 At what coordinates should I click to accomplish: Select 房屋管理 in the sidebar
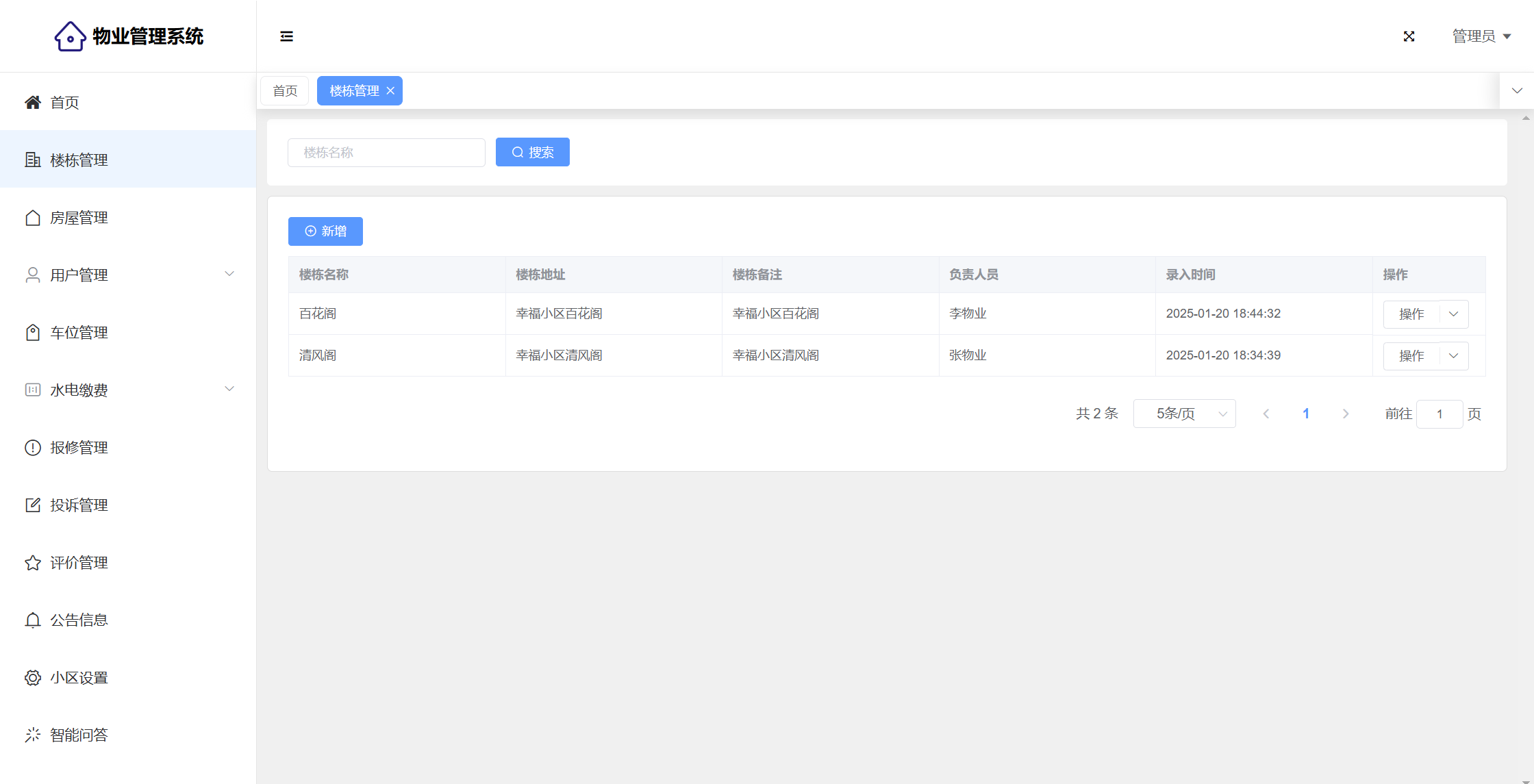(x=79, y=218)
